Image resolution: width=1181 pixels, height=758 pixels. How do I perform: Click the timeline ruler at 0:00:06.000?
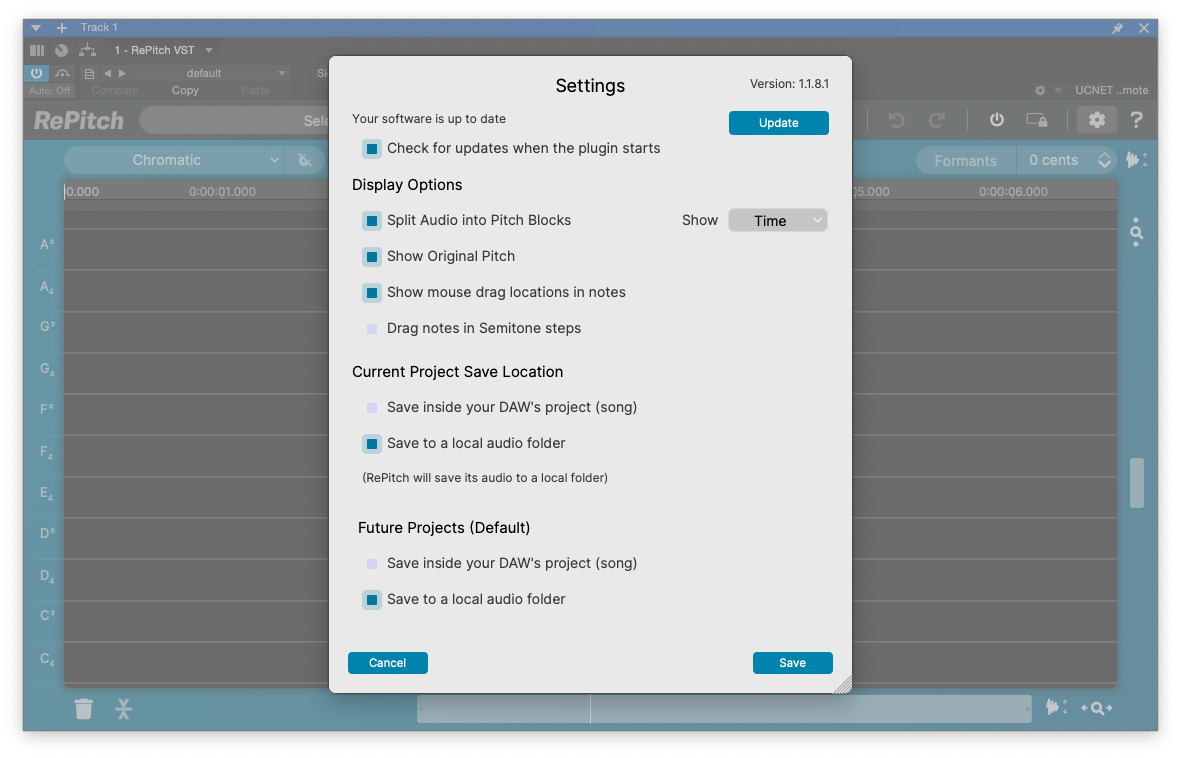pyautogui.click(x=1013, y=191)
